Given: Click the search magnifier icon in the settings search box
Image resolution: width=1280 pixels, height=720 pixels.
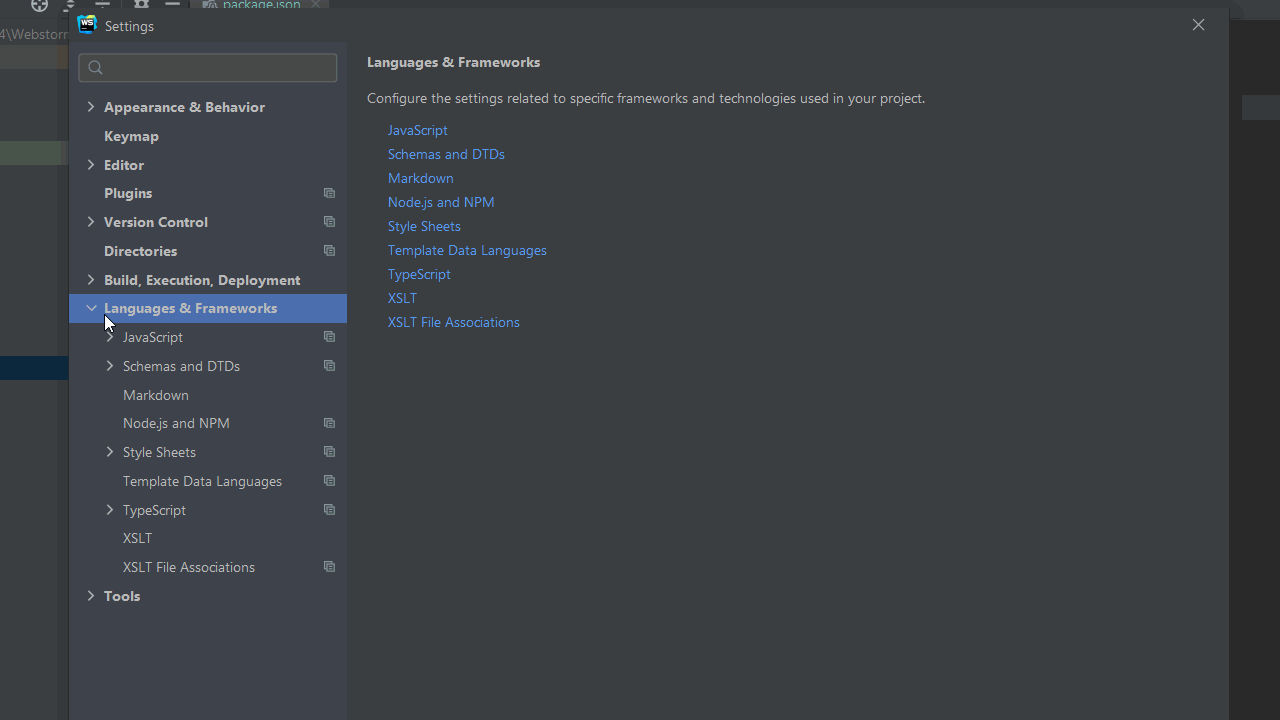Looking at the screenshot, I should (96, 68).
